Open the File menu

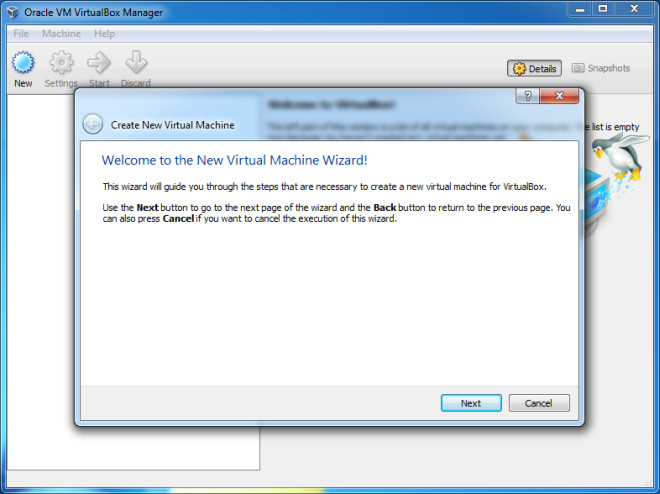21,33
